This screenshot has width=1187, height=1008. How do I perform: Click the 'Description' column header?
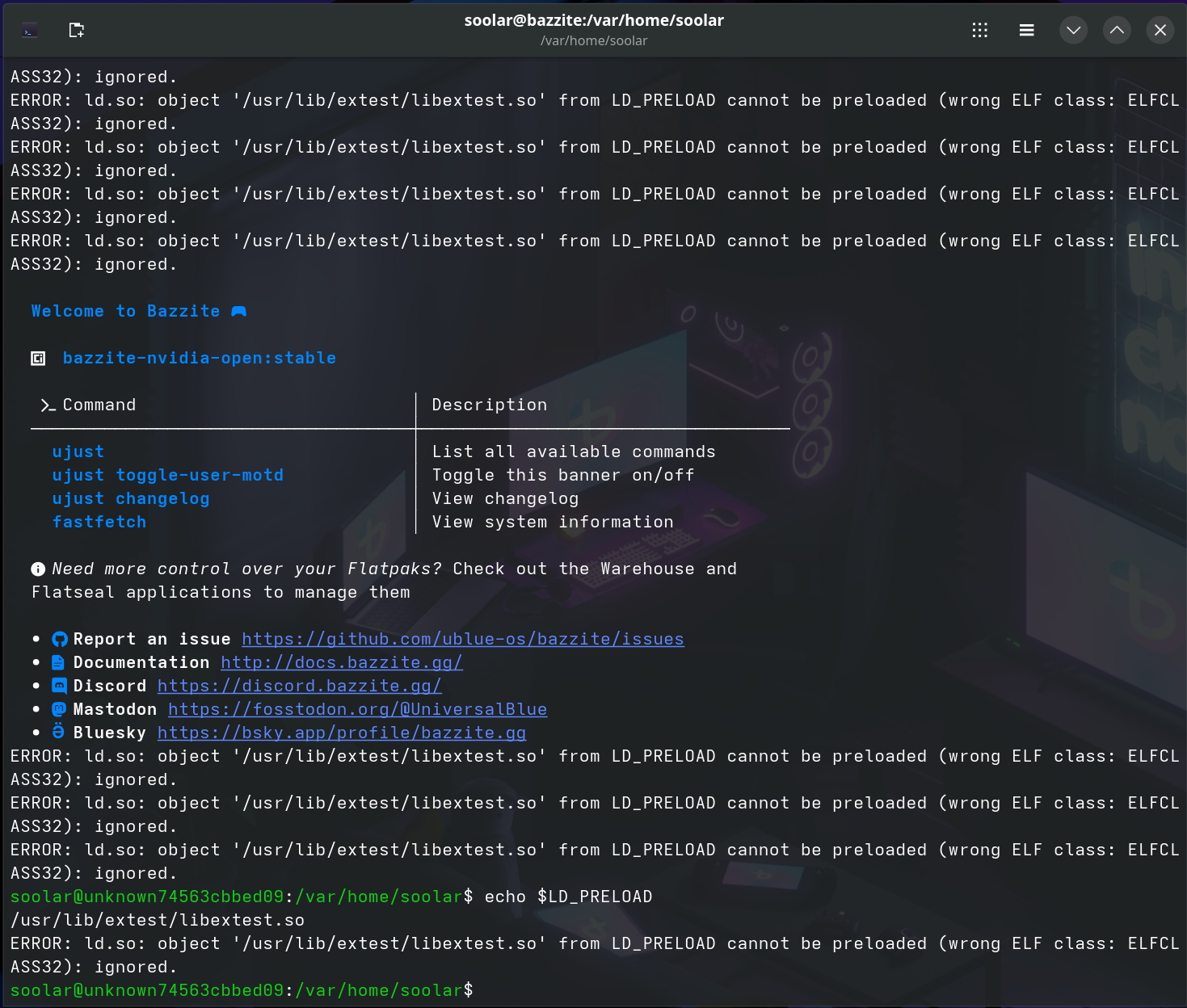tap(490, 405)
